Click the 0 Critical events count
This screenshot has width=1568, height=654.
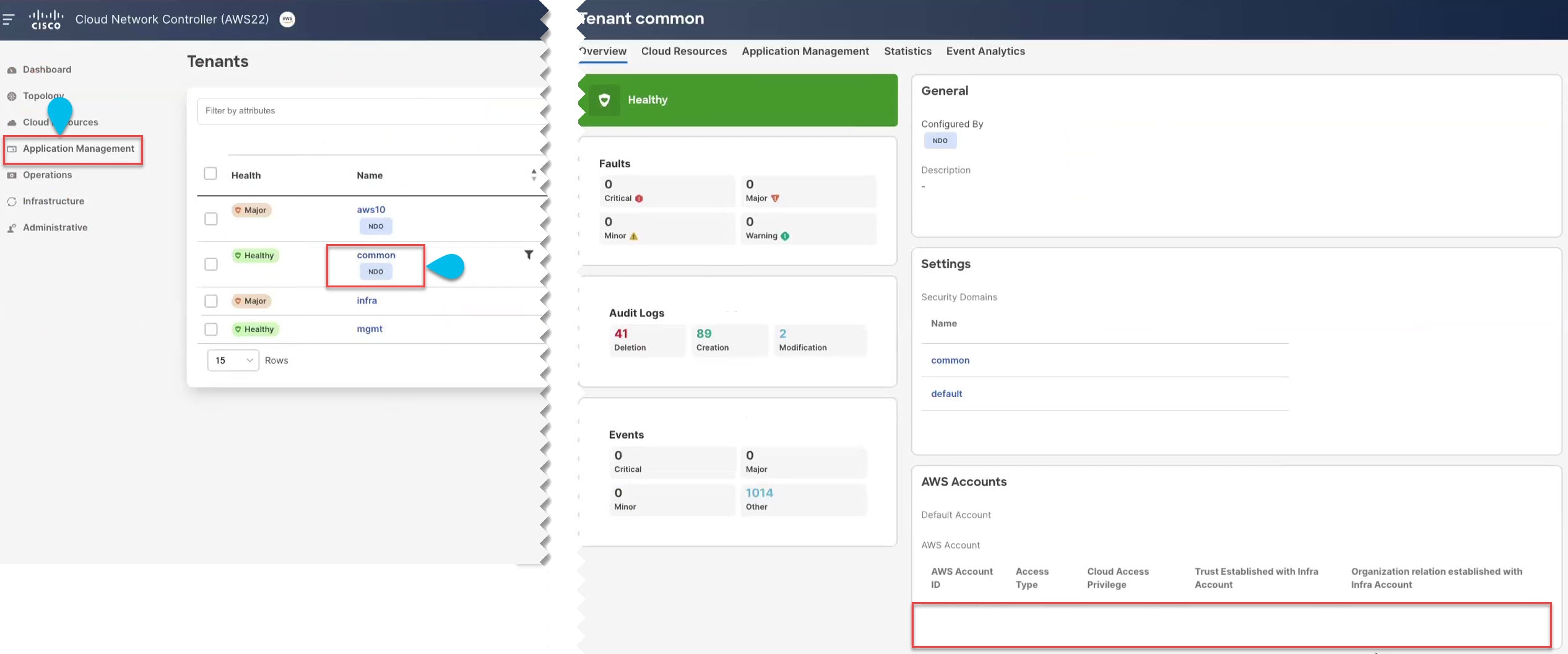pyautogui.click(x=618, y=456)
